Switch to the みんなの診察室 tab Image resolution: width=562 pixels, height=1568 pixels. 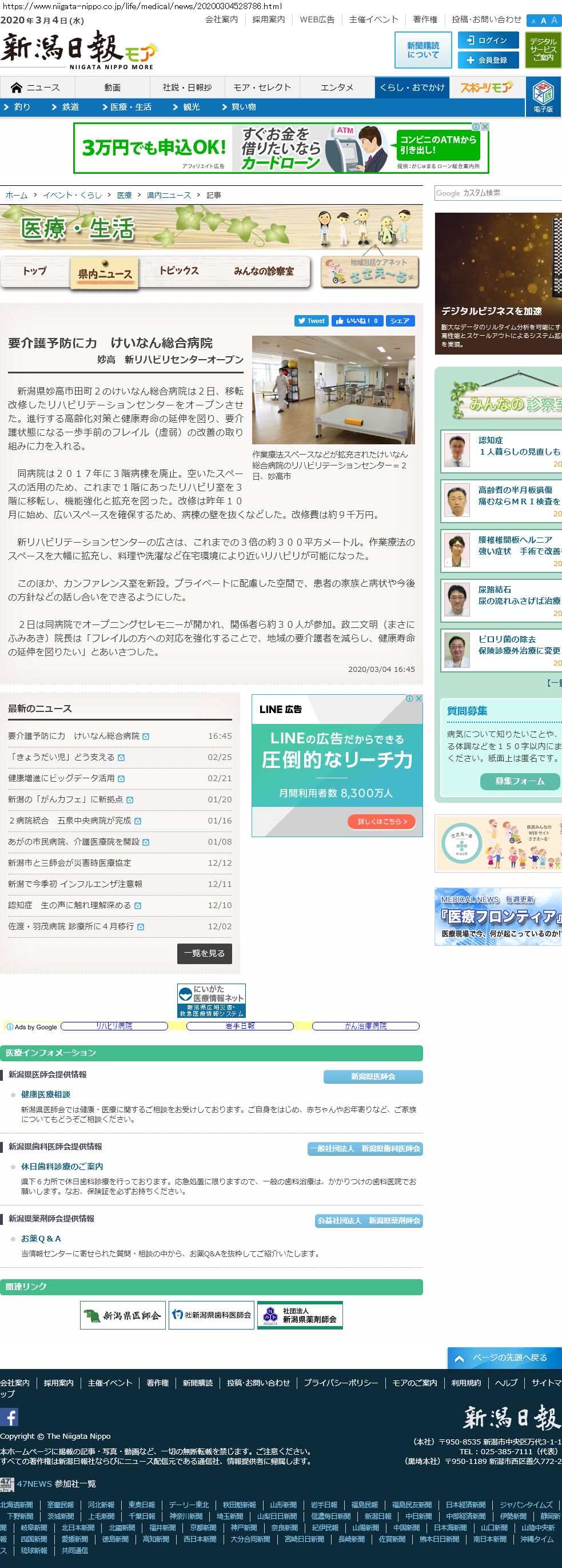tap(264, 272)
